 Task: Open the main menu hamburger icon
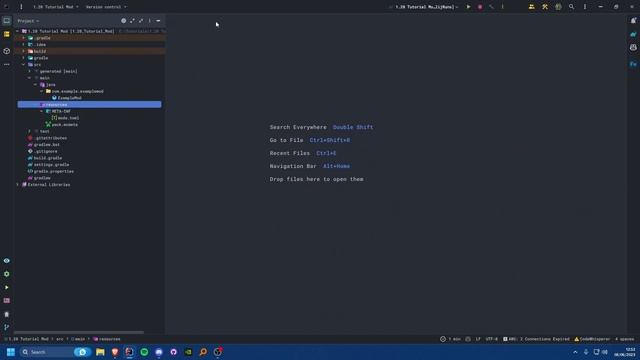(21, 7)
